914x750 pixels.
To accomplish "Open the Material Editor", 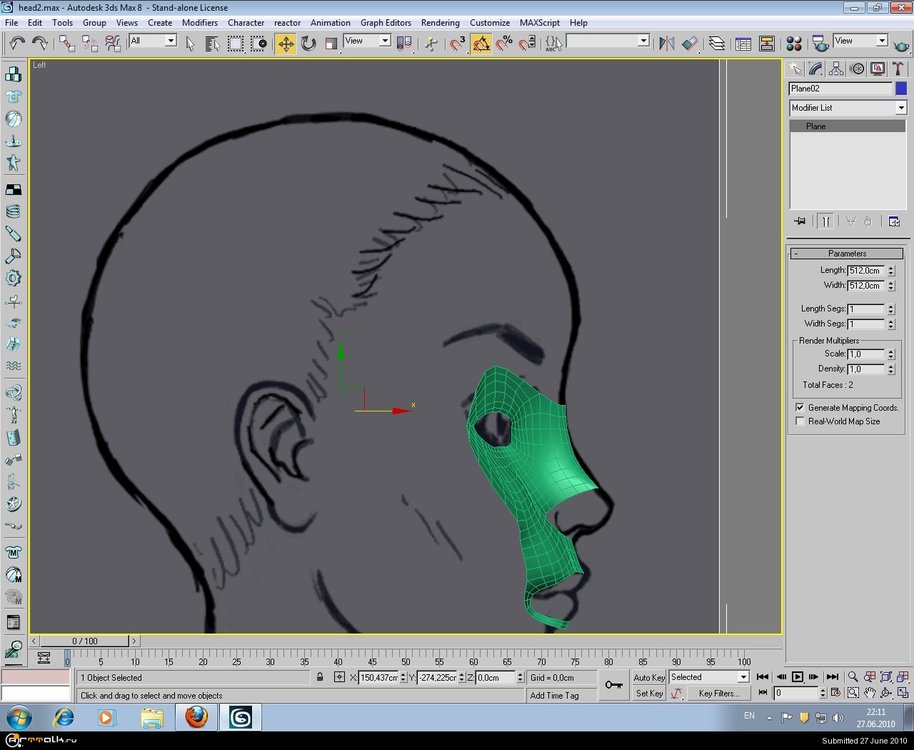I will [794, 42].
